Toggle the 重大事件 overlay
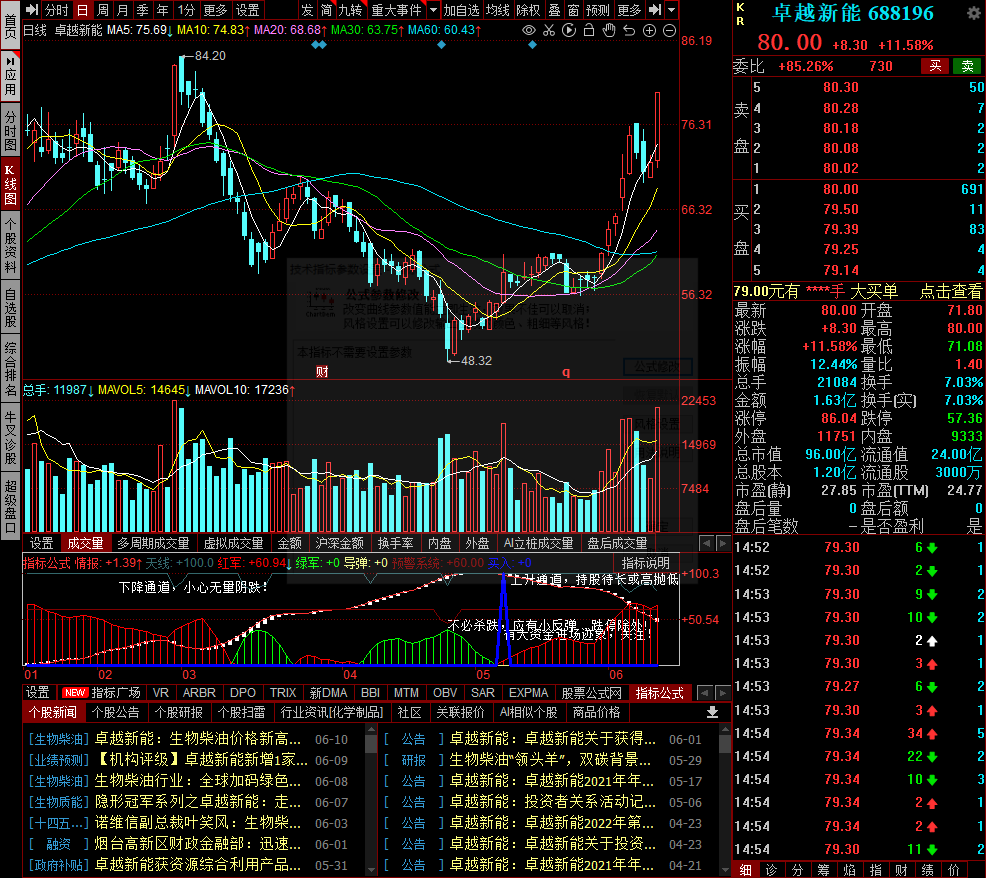 coord(396,9)
